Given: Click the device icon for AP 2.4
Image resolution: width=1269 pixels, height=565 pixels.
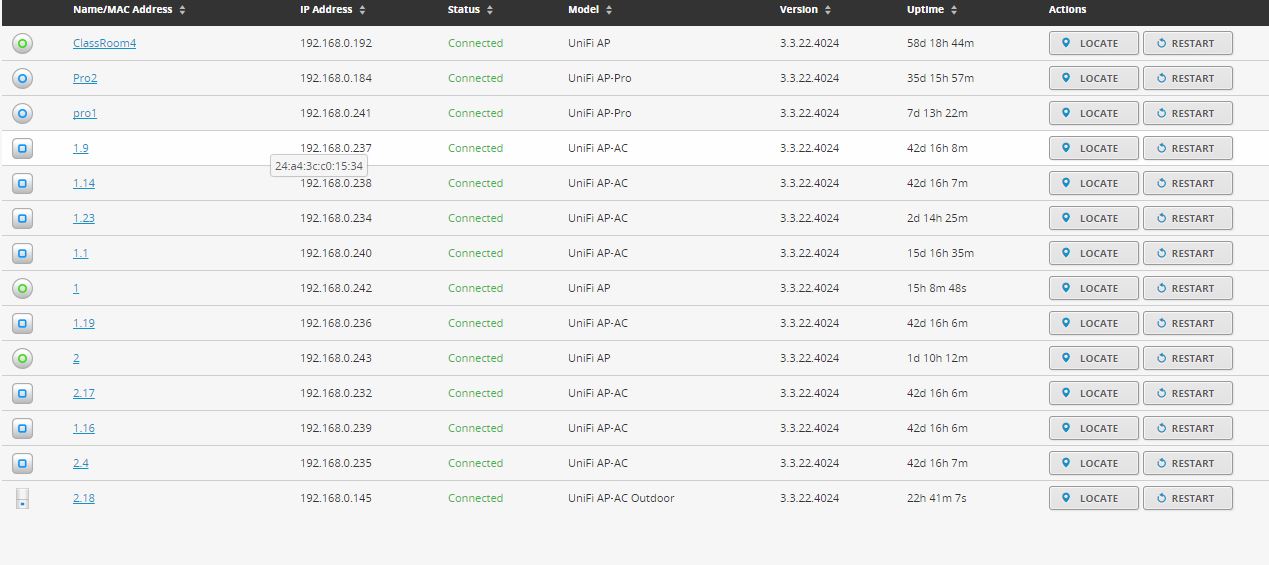Looking at the screenshot, I should 23,464.
